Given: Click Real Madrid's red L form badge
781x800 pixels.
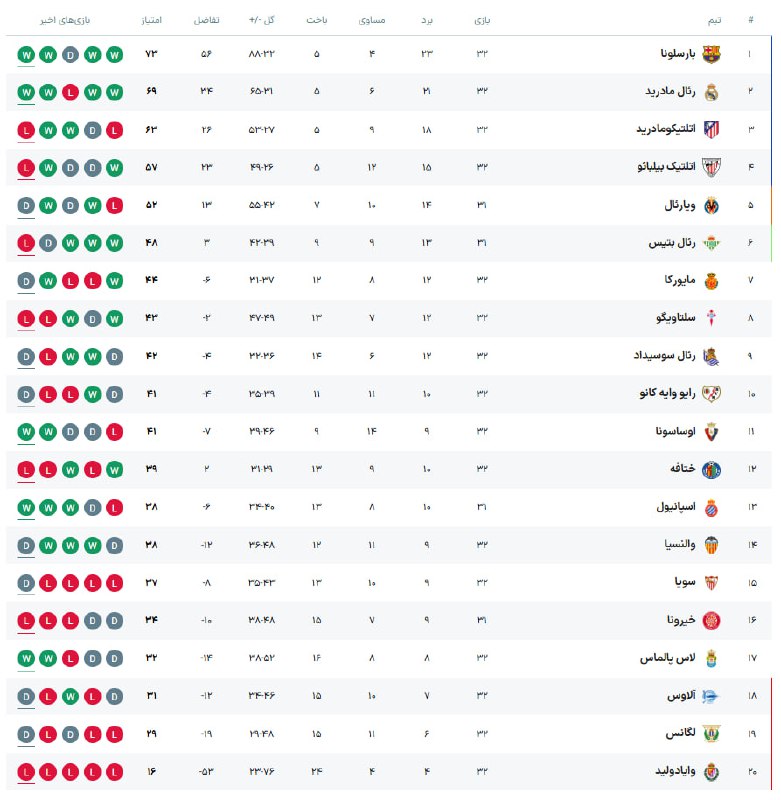Looking at the screenshot, I should pyautogui.click(x=70, y=92).
